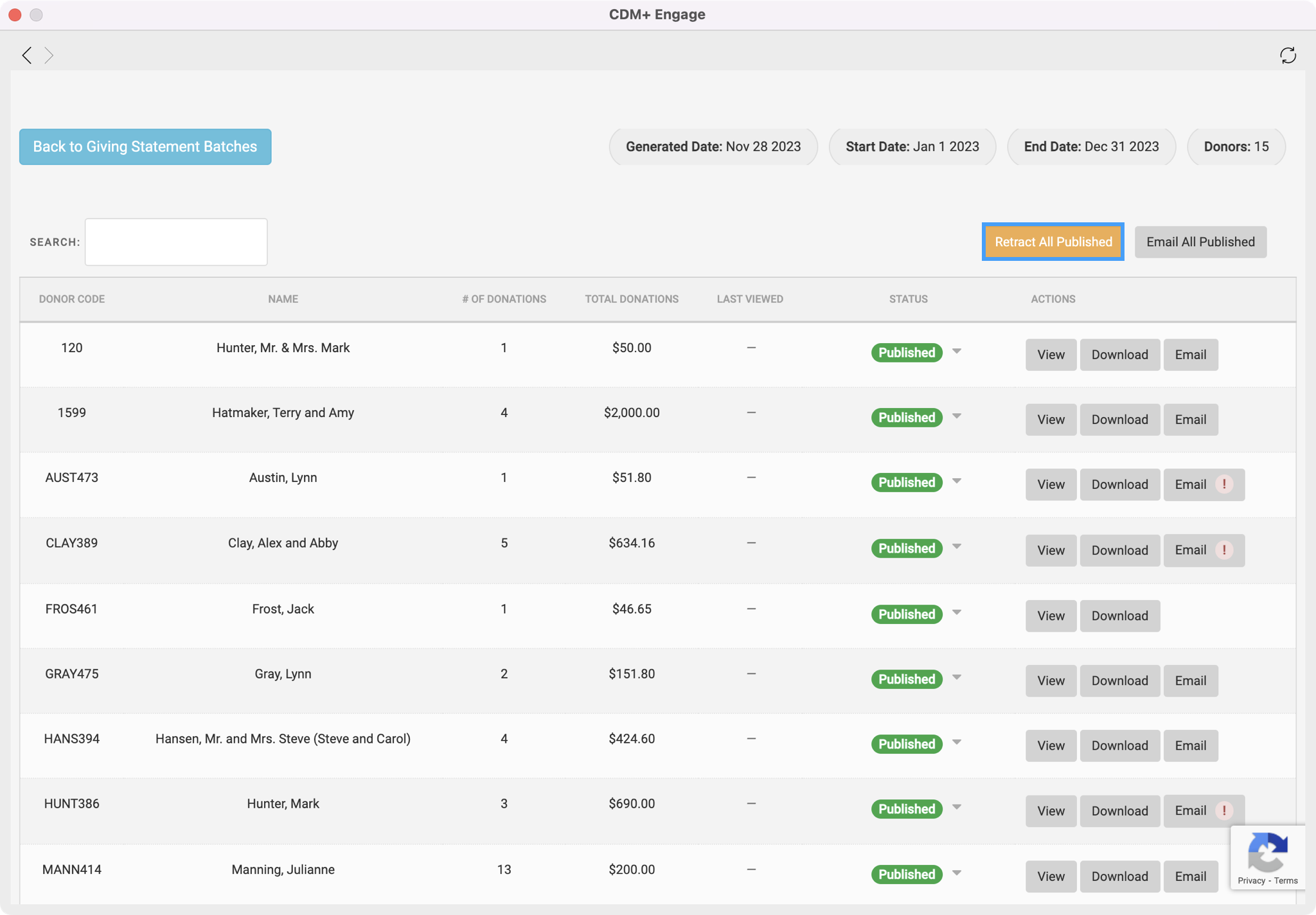Expand status arrow for Gray, Lynn
Image resolution: width=1316 pixels, height=915 pixels.
click(x=957, y=678)
